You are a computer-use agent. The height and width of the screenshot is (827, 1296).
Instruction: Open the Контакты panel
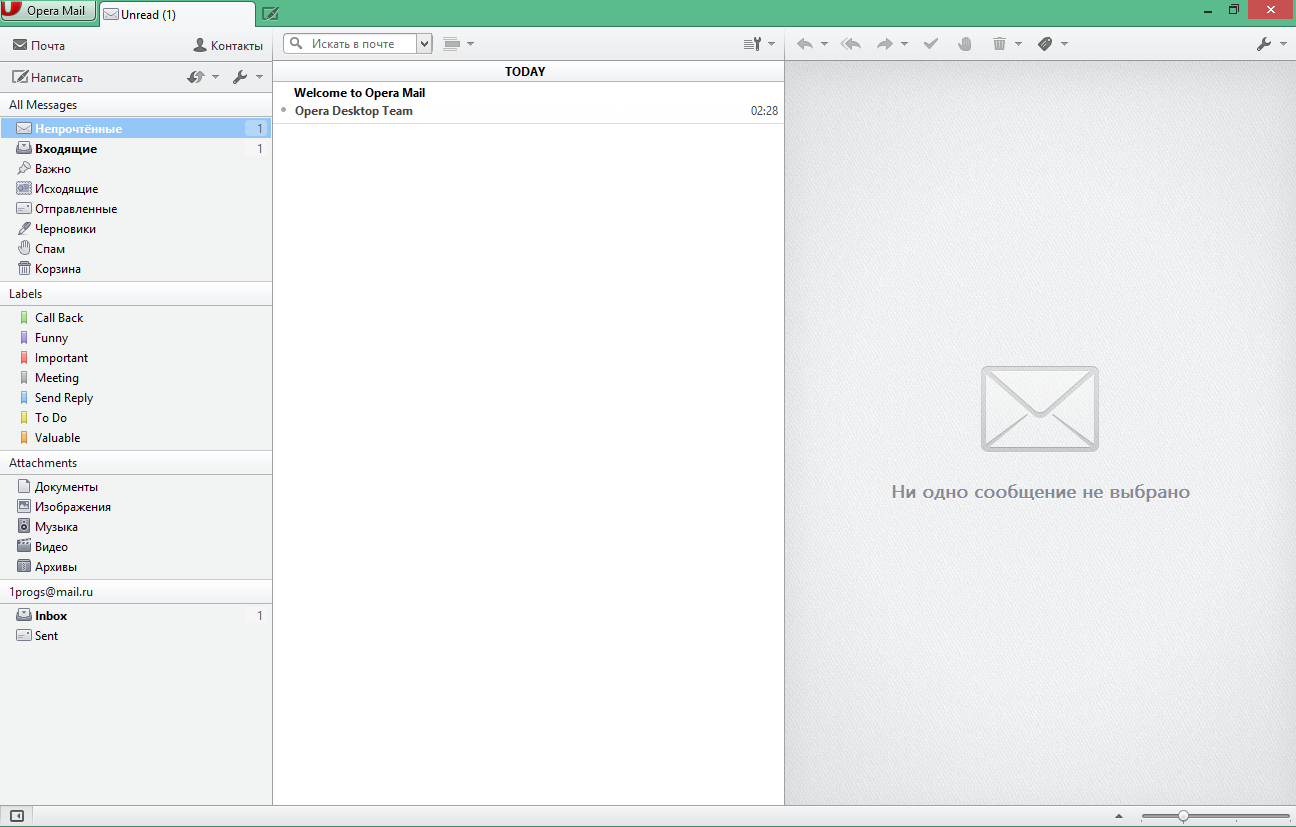coord(228,45)
